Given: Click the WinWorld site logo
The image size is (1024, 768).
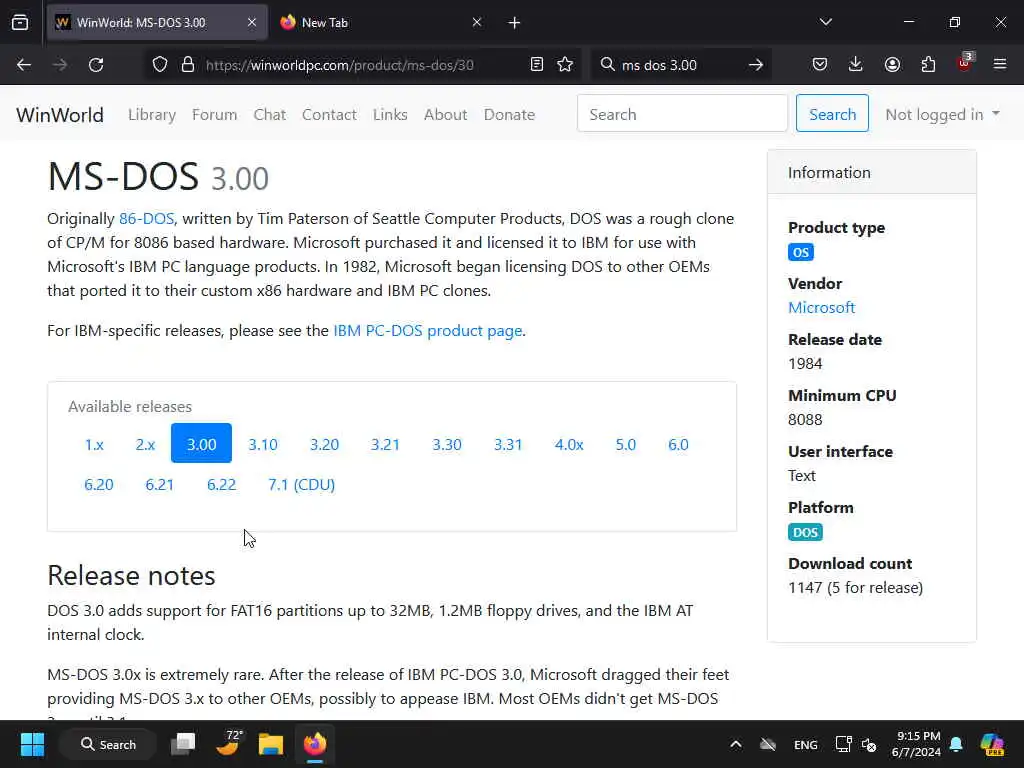Looking at the screenshot, I should point(60,115).
